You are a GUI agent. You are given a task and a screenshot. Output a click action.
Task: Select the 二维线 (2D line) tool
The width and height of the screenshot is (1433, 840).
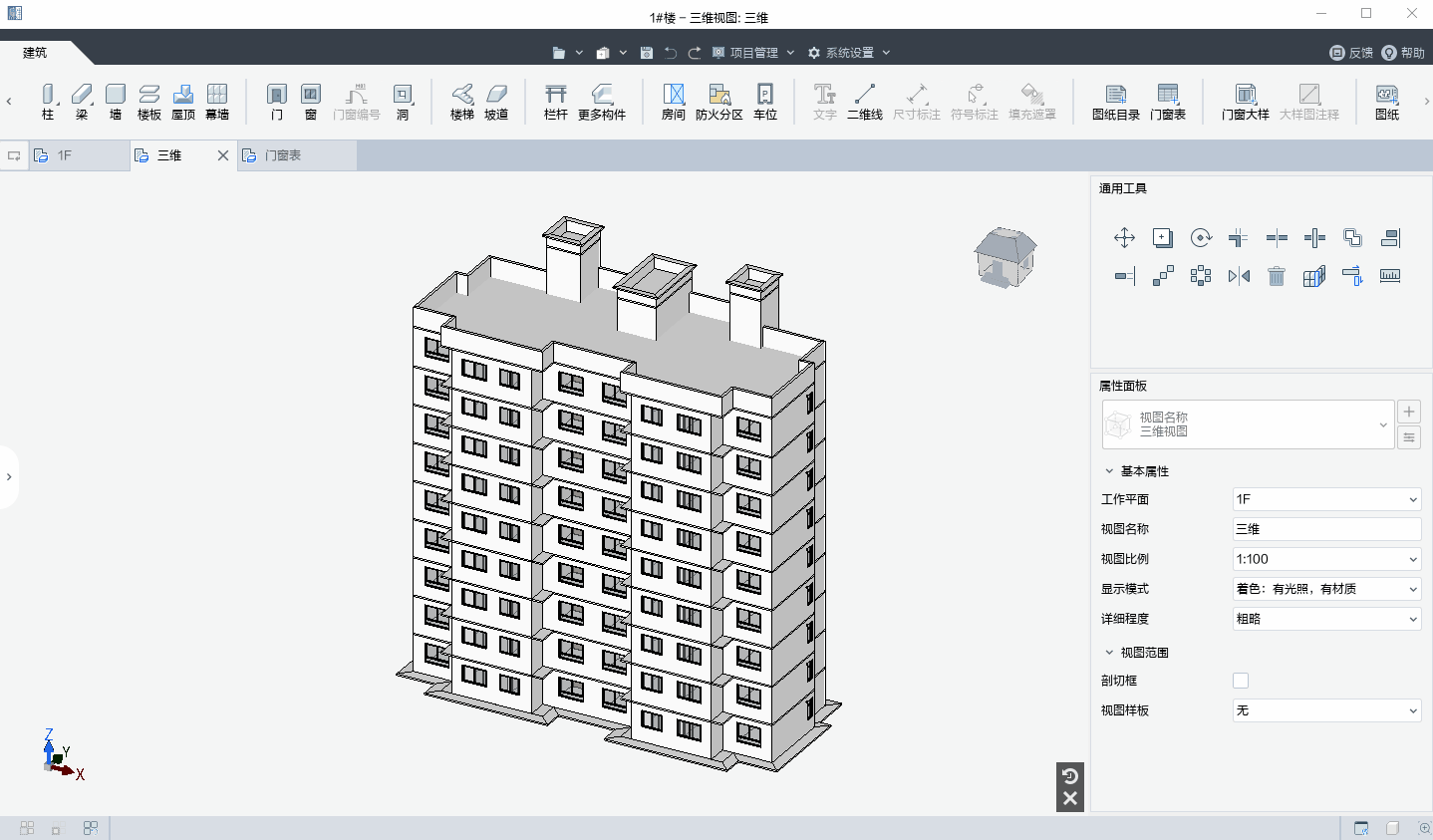coord(865,102)
